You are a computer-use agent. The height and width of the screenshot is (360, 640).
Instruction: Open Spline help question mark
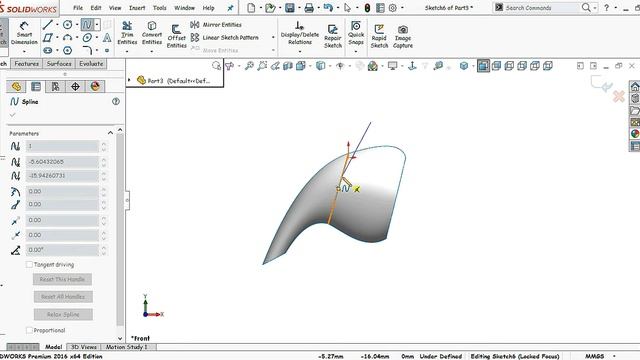pyautogui.click(x=116, y=102)
